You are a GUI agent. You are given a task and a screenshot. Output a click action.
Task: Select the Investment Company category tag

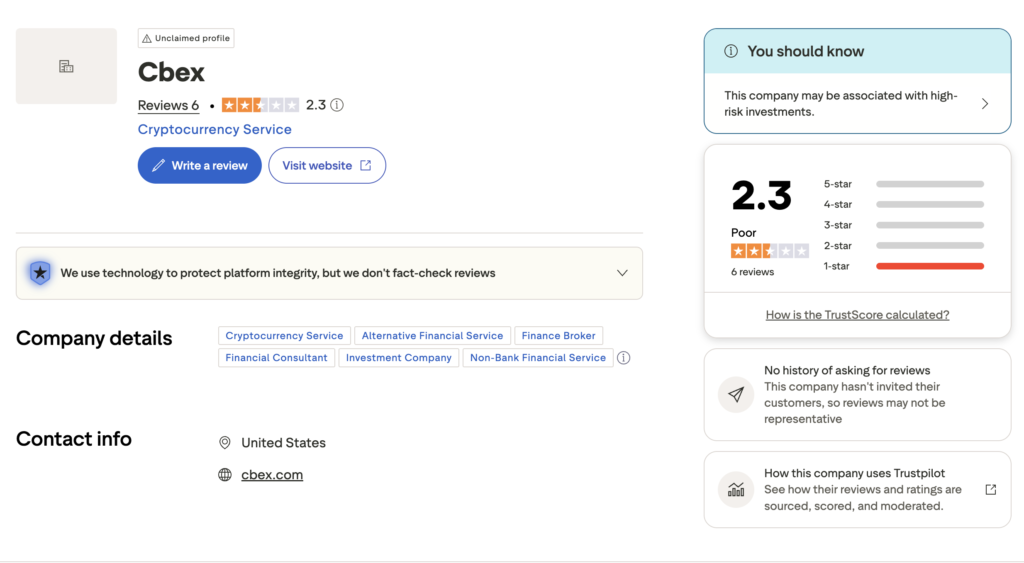(x=398, y=358)
